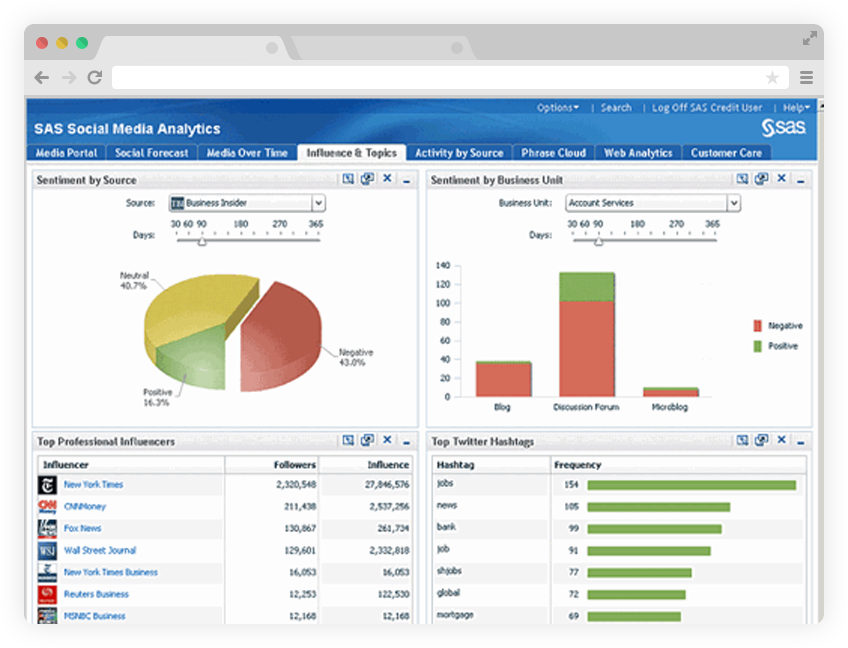848x648 pixels.
Task: Open the Customer Care tab
Action: pos(726,153)
